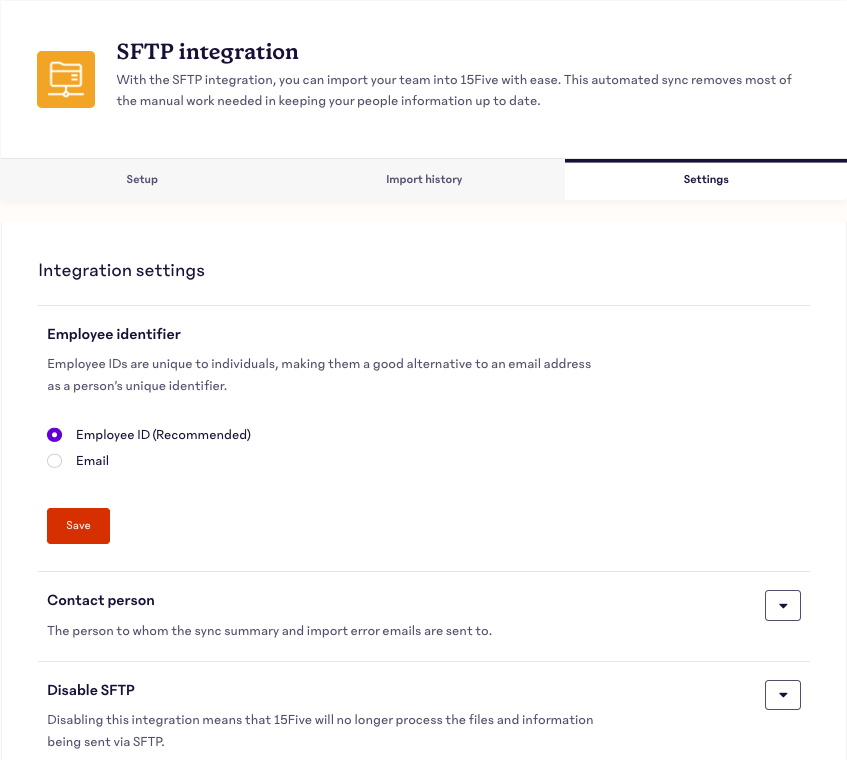Viewport: 847px width, 760px height.
Task: Click the "Email" option label text
Action: [92, 461]
